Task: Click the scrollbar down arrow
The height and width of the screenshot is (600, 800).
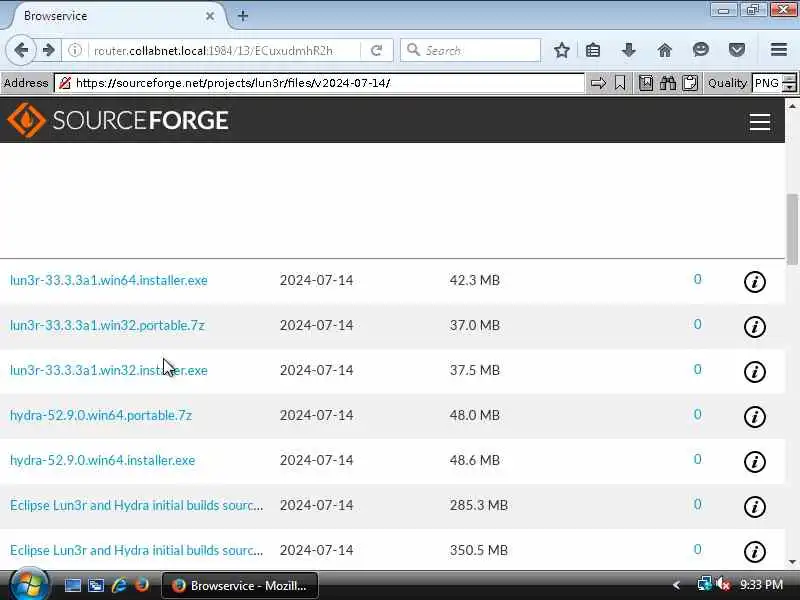Action: [792, 562]
